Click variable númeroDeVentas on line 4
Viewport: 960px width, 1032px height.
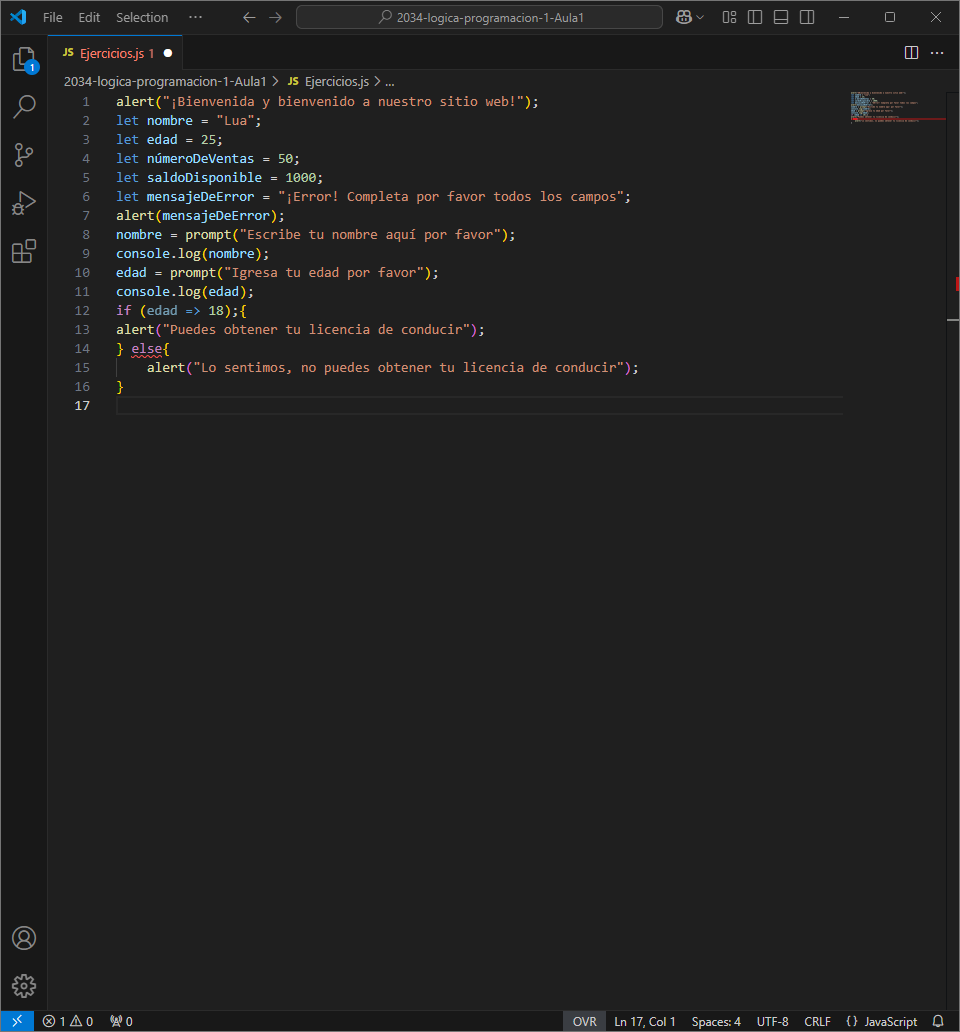(200, 159)
